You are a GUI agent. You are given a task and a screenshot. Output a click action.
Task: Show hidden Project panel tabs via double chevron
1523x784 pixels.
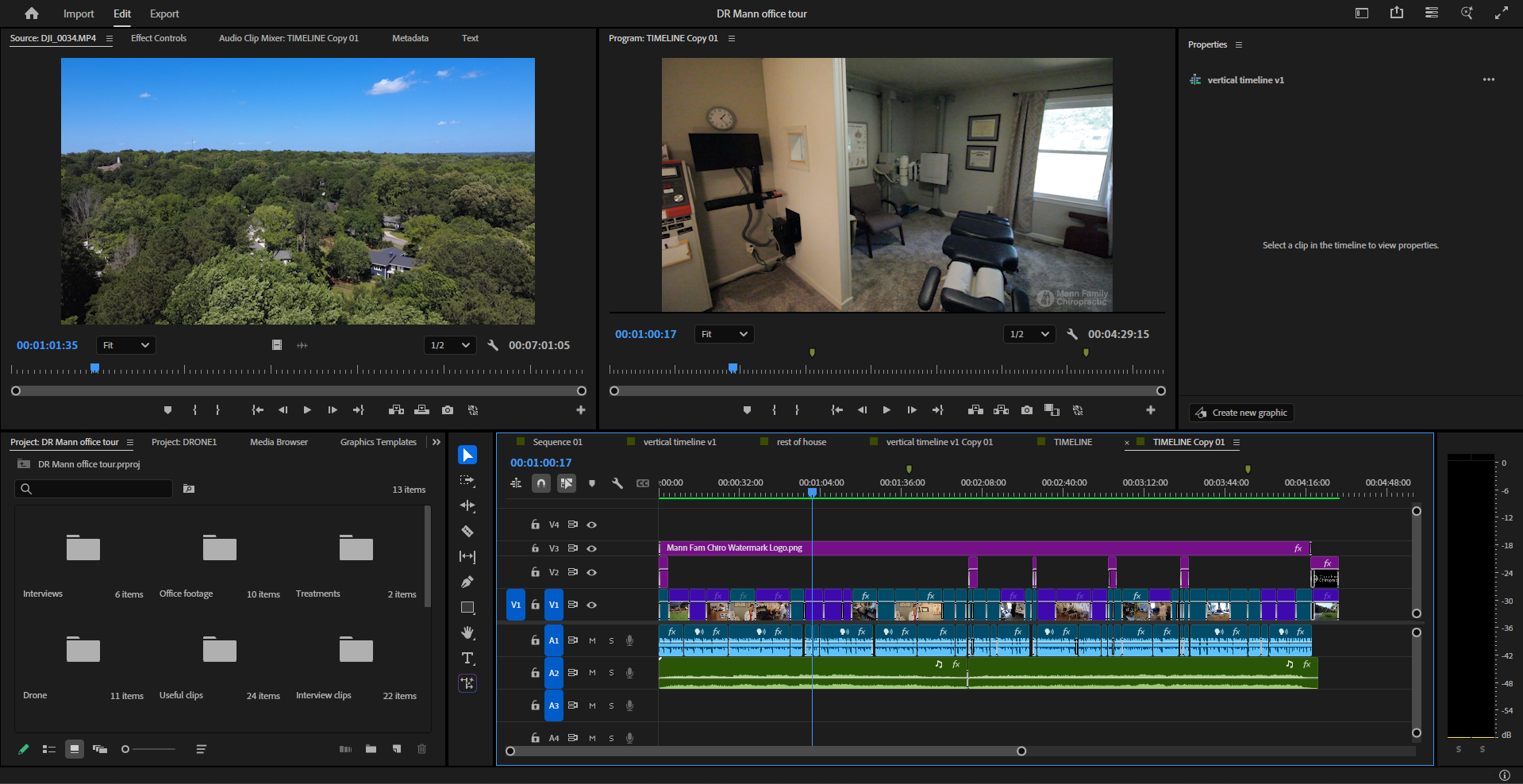point(437,442)
